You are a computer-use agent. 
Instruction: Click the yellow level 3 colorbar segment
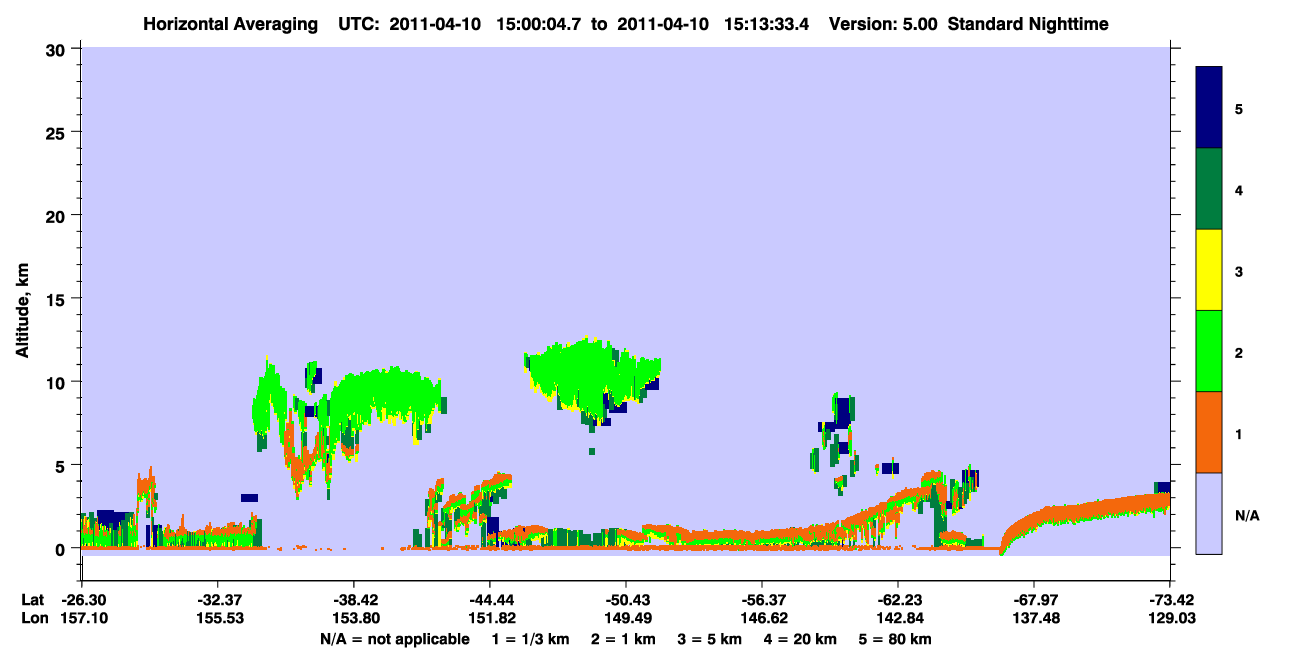(x=1209, y=270)
